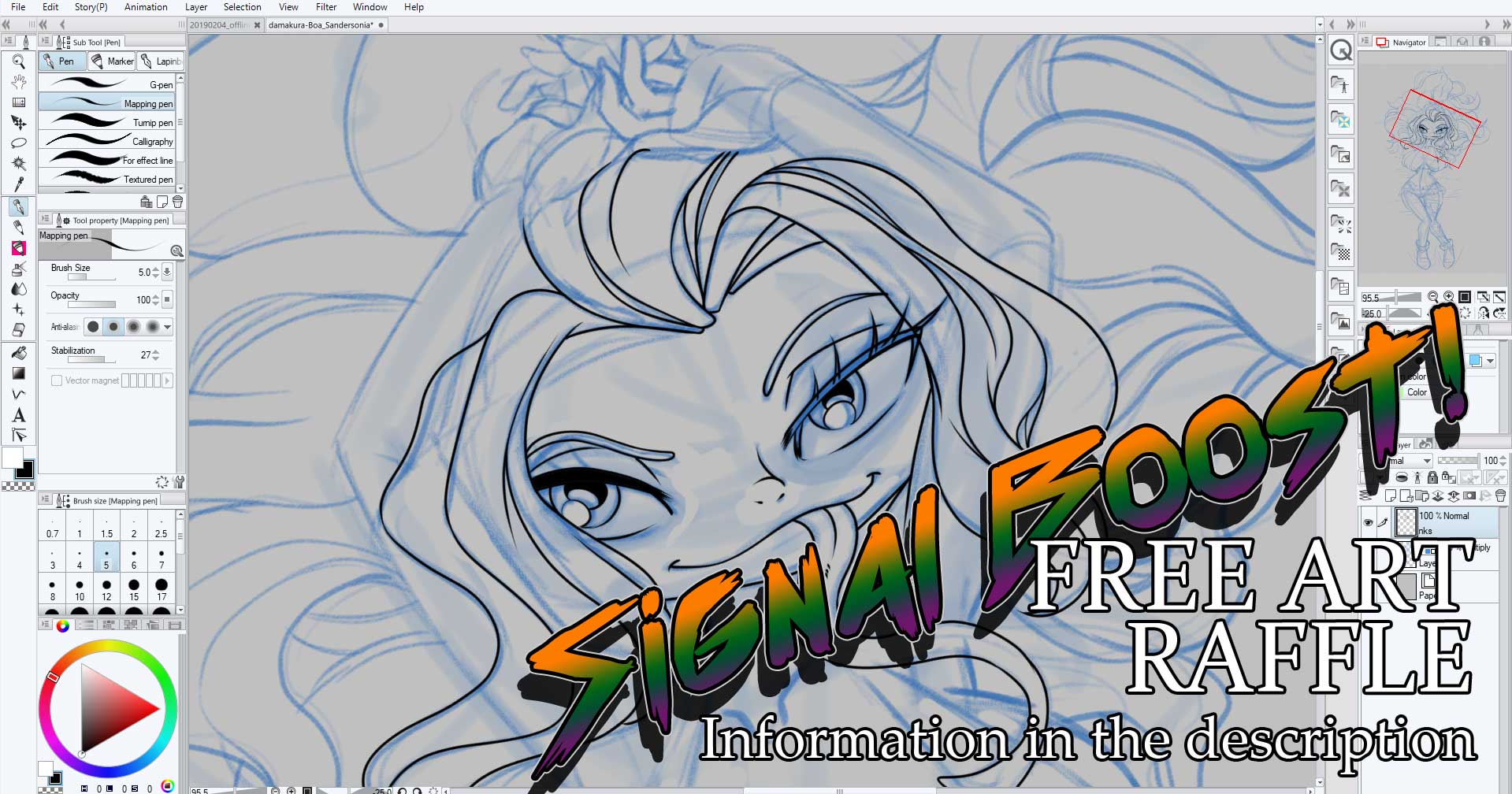The width and height of the screenshot is (1512, 794).
Task: Click the Opacity slider in Tool property
Action: click(91, 305)
